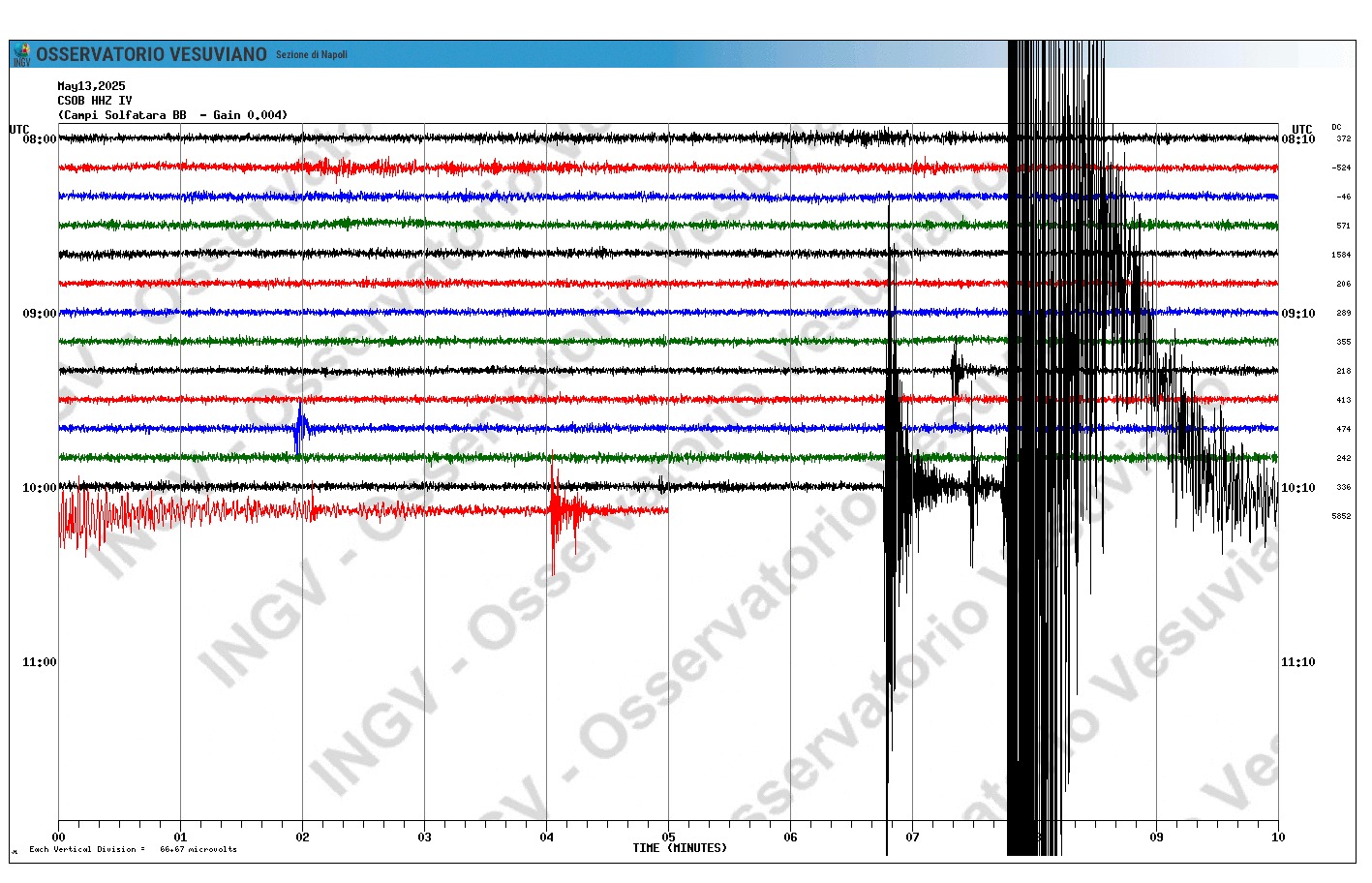Click the 11:00 time label
This screenshot has height=883, width=1372.
39,662
